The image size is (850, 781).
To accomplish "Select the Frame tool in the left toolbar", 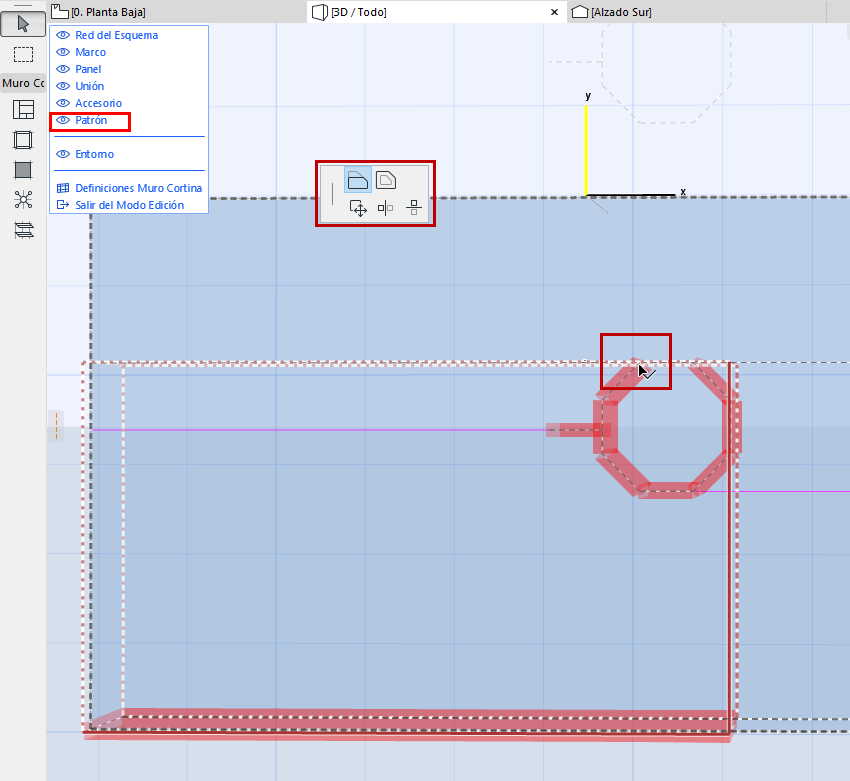I will point(22,140).
